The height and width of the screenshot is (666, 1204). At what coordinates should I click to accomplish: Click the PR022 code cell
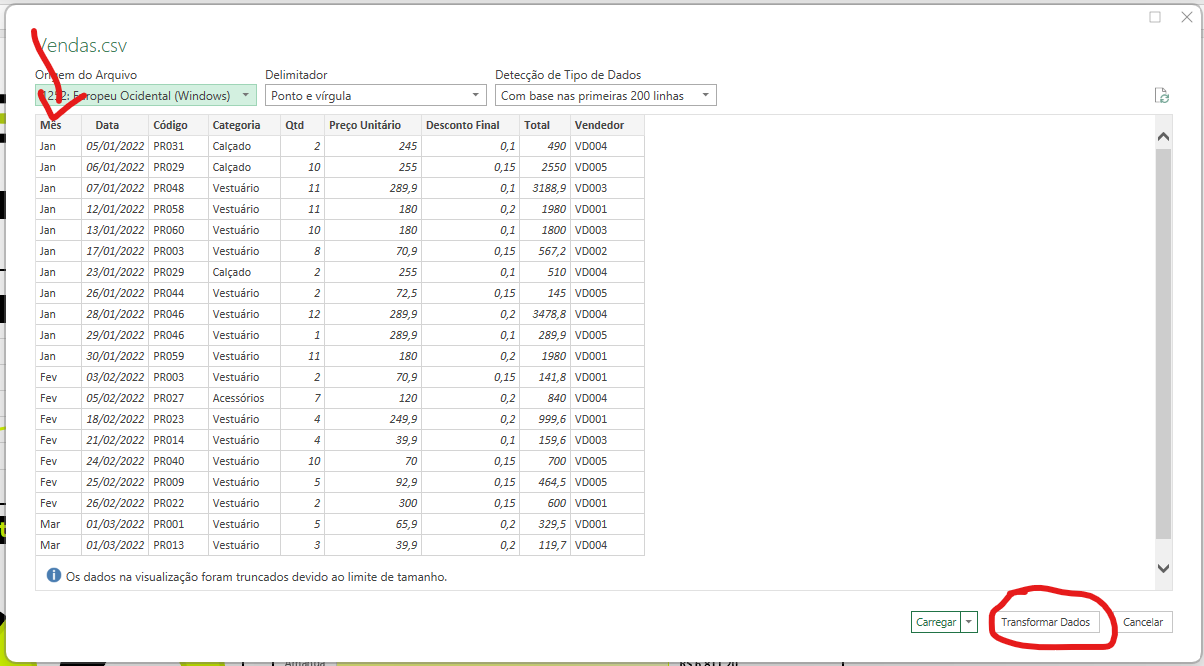click(x=179, y=503)
